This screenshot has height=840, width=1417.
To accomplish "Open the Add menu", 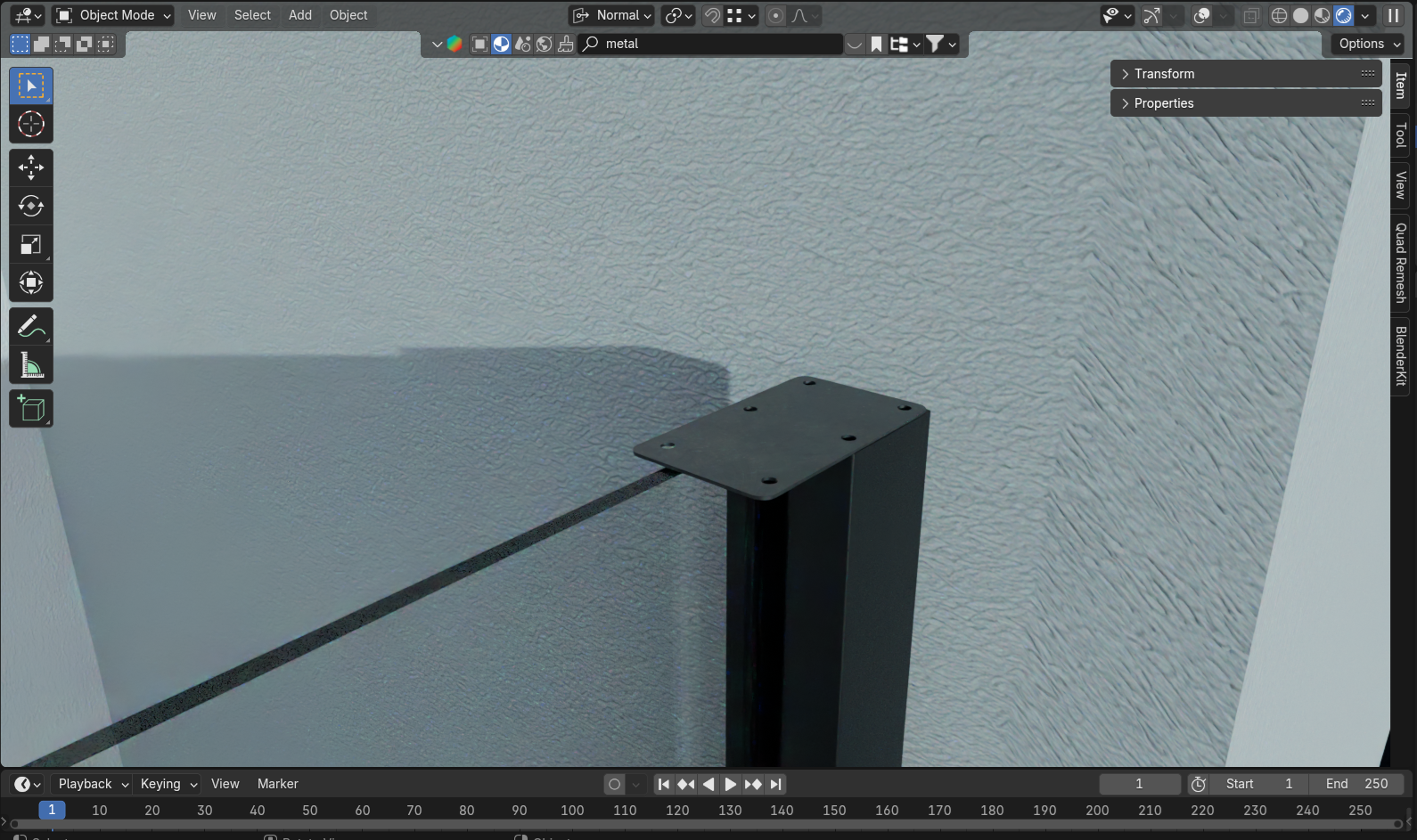I will pos(300,15).
